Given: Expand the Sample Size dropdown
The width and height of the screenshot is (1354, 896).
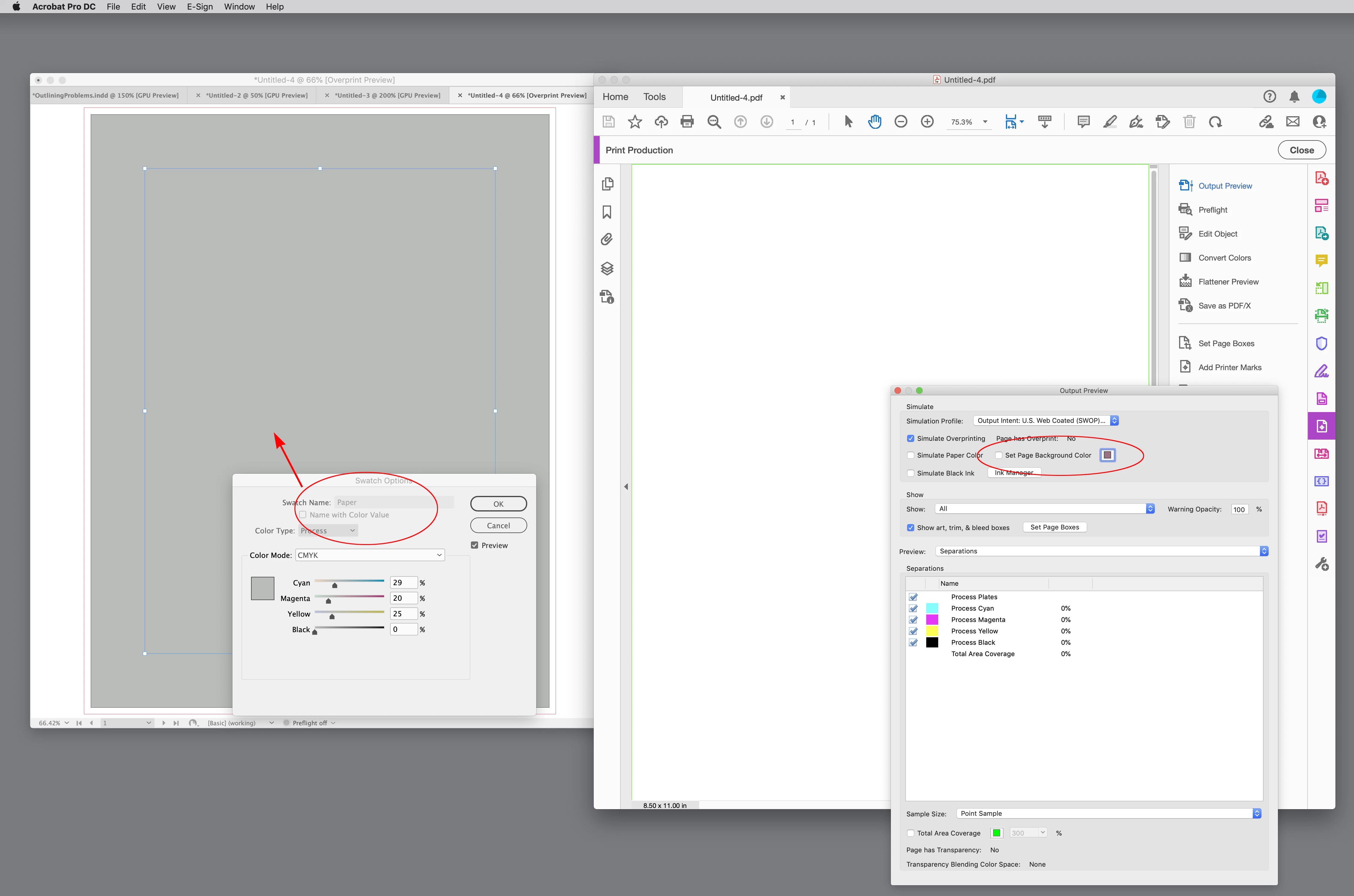Looking at the screenshot, I should [x=1108, y=813].
